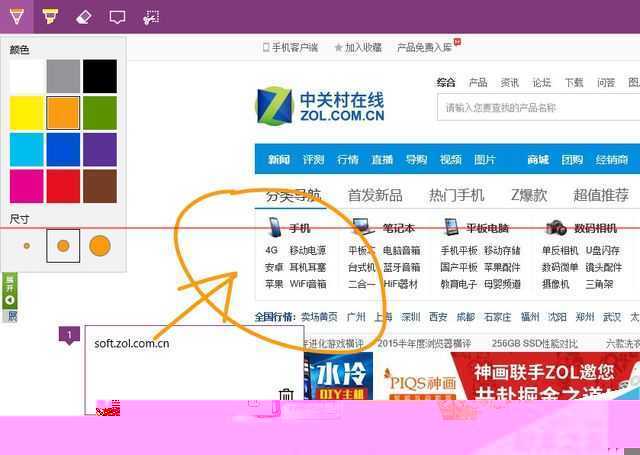Select the large pen size
The height and width of the screenshot is (455, 640).
pyautogui.click(x=100, y=246)
